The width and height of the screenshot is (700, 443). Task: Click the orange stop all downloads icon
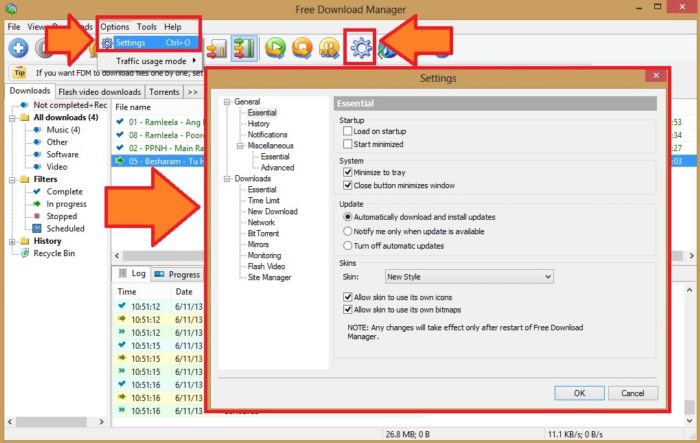pyautogui.click(x=302, y=48)
